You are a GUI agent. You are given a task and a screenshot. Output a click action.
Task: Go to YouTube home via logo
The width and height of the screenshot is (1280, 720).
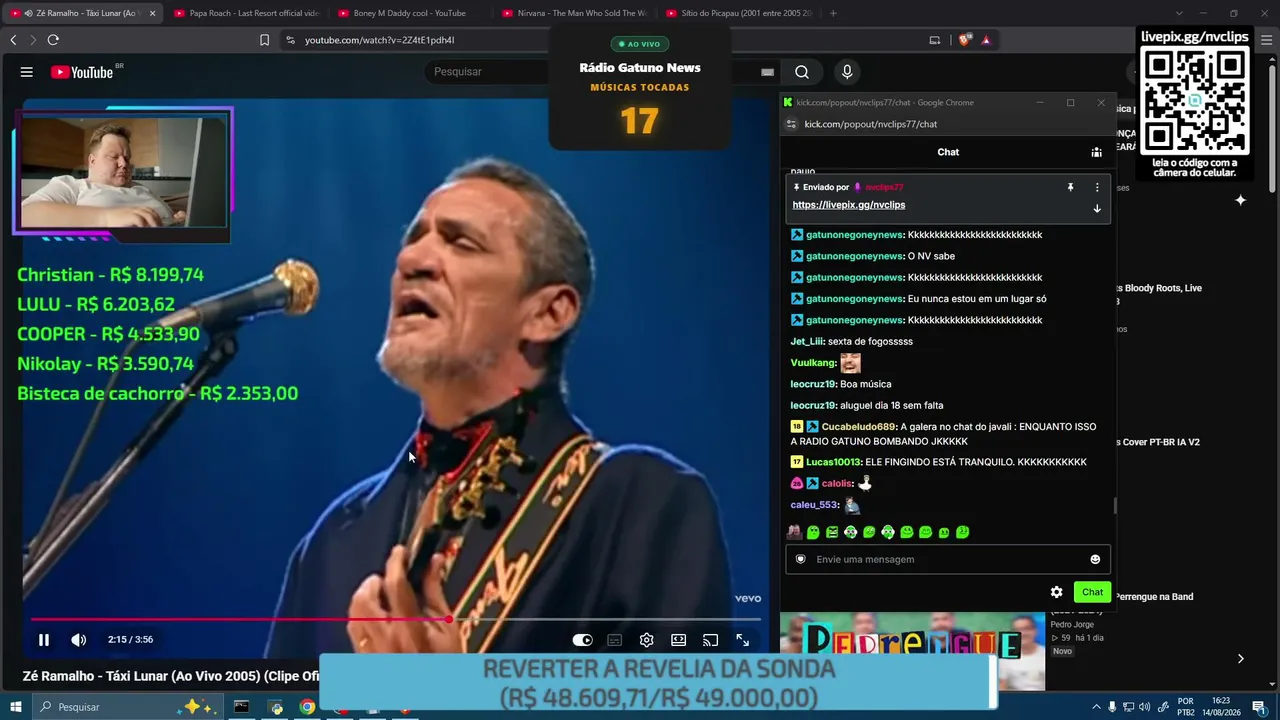tap(82, 72)
